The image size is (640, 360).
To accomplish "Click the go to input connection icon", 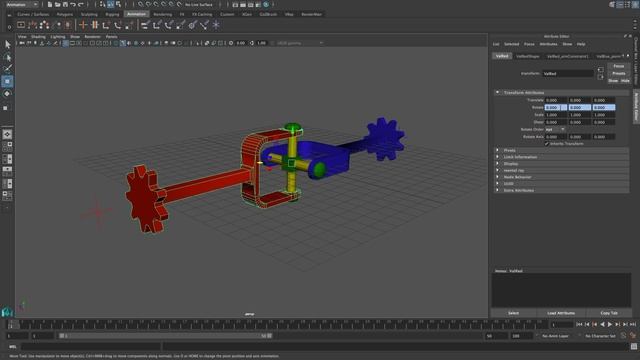I will pyautogui.click(x=600, y=70).
